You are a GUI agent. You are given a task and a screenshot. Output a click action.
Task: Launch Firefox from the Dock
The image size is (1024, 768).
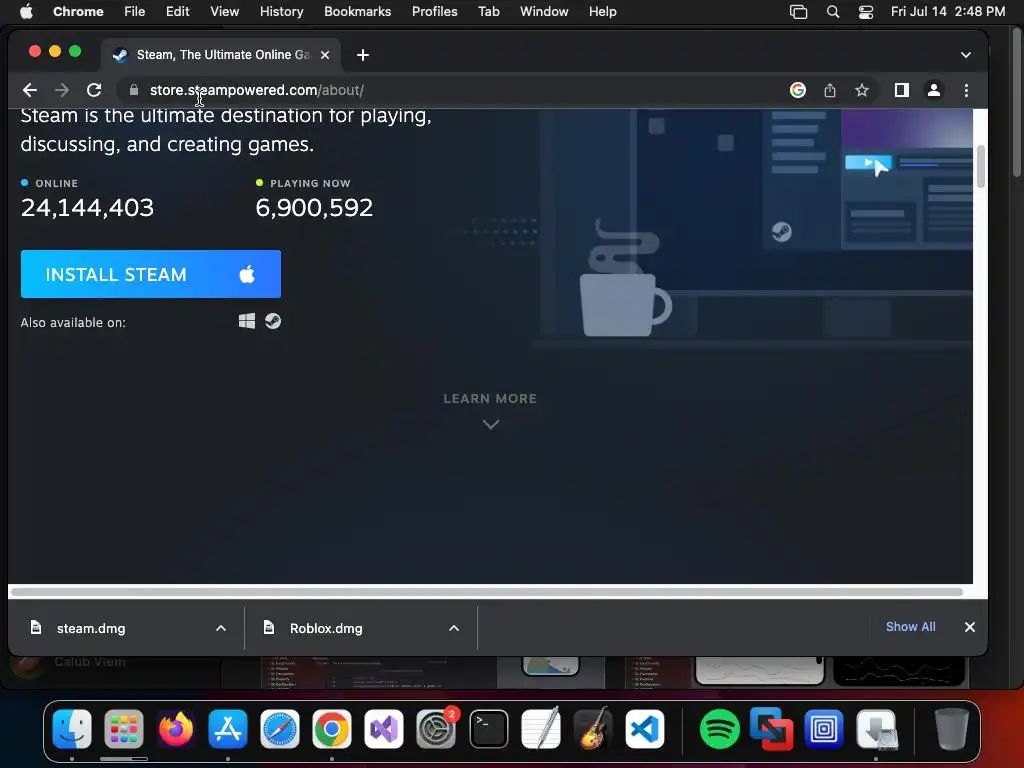click(176, 729)
